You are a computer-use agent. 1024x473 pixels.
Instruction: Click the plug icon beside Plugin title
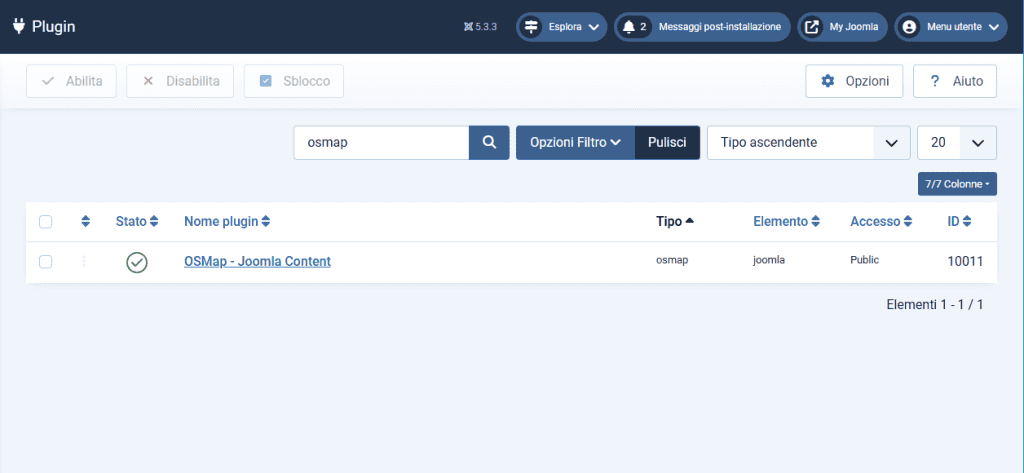pyautogui.click(x=19, y=27)
